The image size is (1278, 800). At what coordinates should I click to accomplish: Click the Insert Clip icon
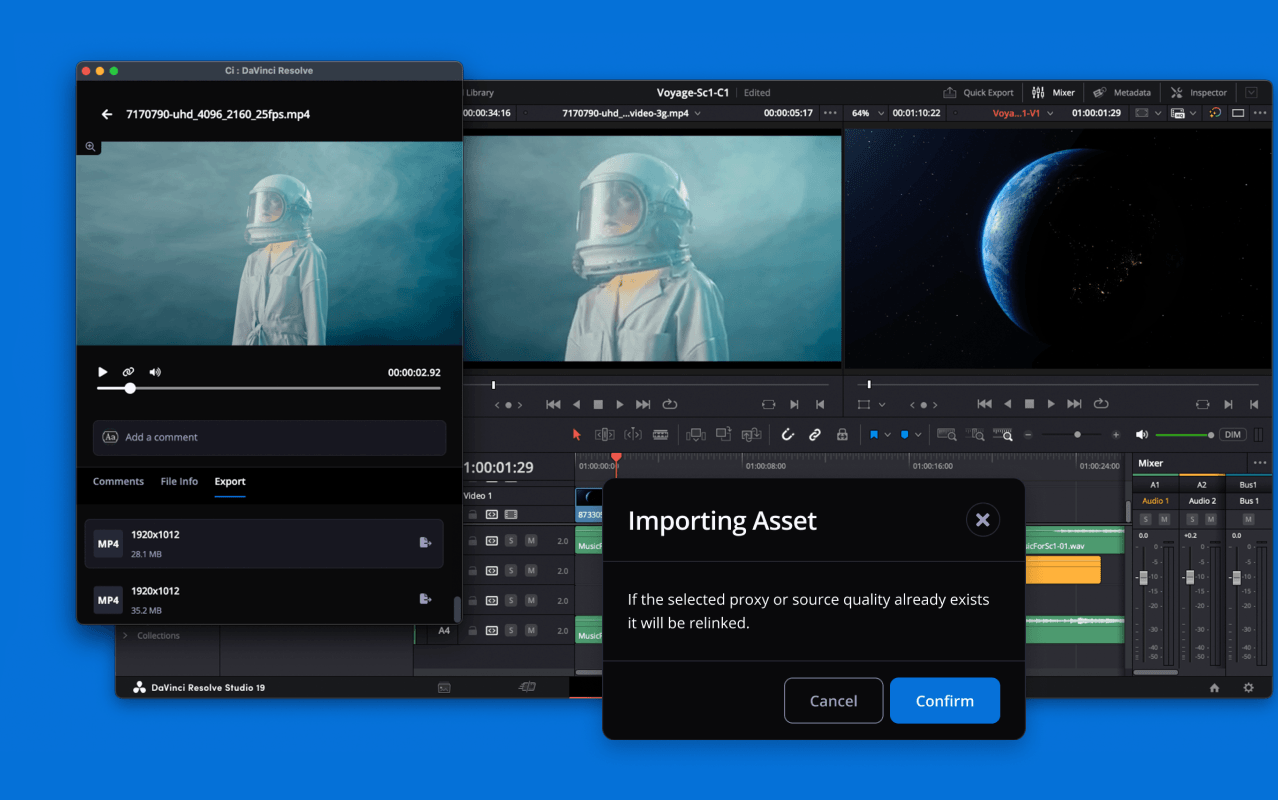point(697,435)
